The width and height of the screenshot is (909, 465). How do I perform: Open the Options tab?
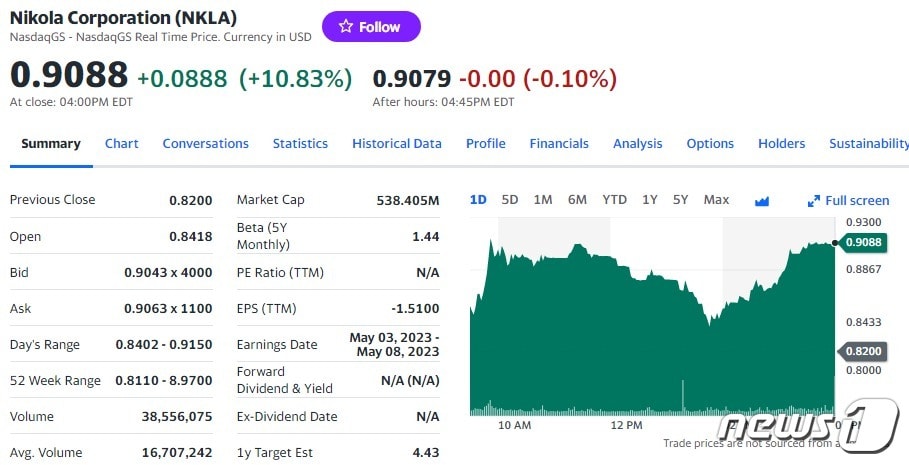pos(710,143)
